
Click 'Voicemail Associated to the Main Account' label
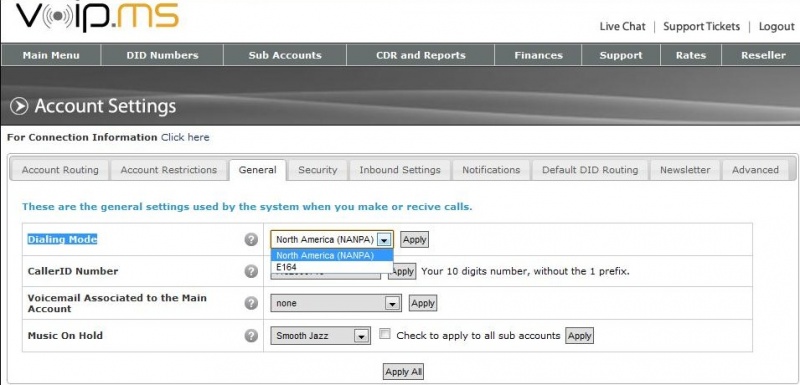(x=117, y=303)
